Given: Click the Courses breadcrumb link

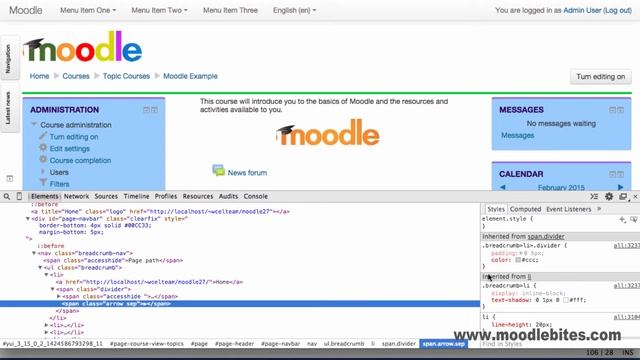Looking at the screenshot, I should point(76,76).
